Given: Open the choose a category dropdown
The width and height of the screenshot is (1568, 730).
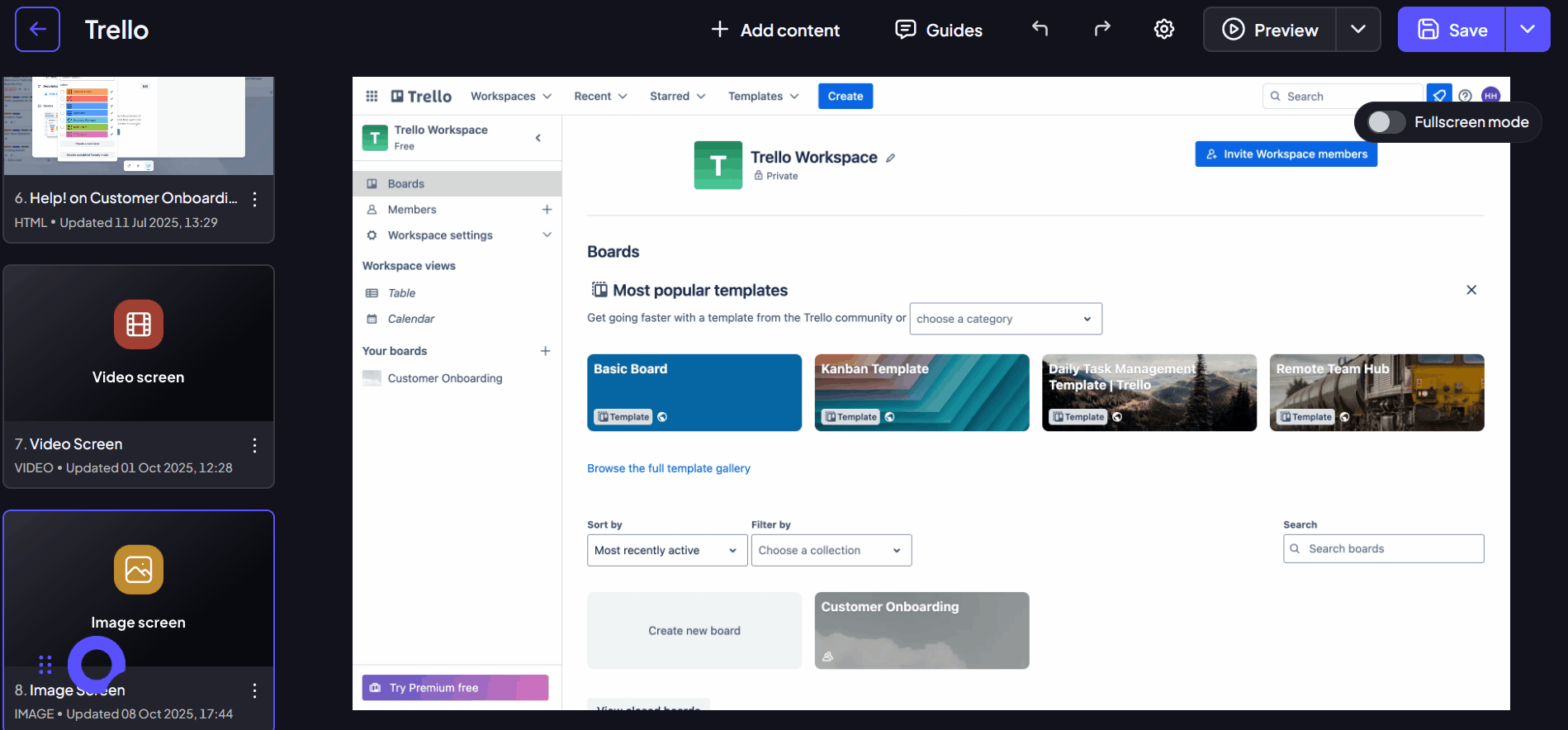Looking at the screenshot, I should [1006, 319].
